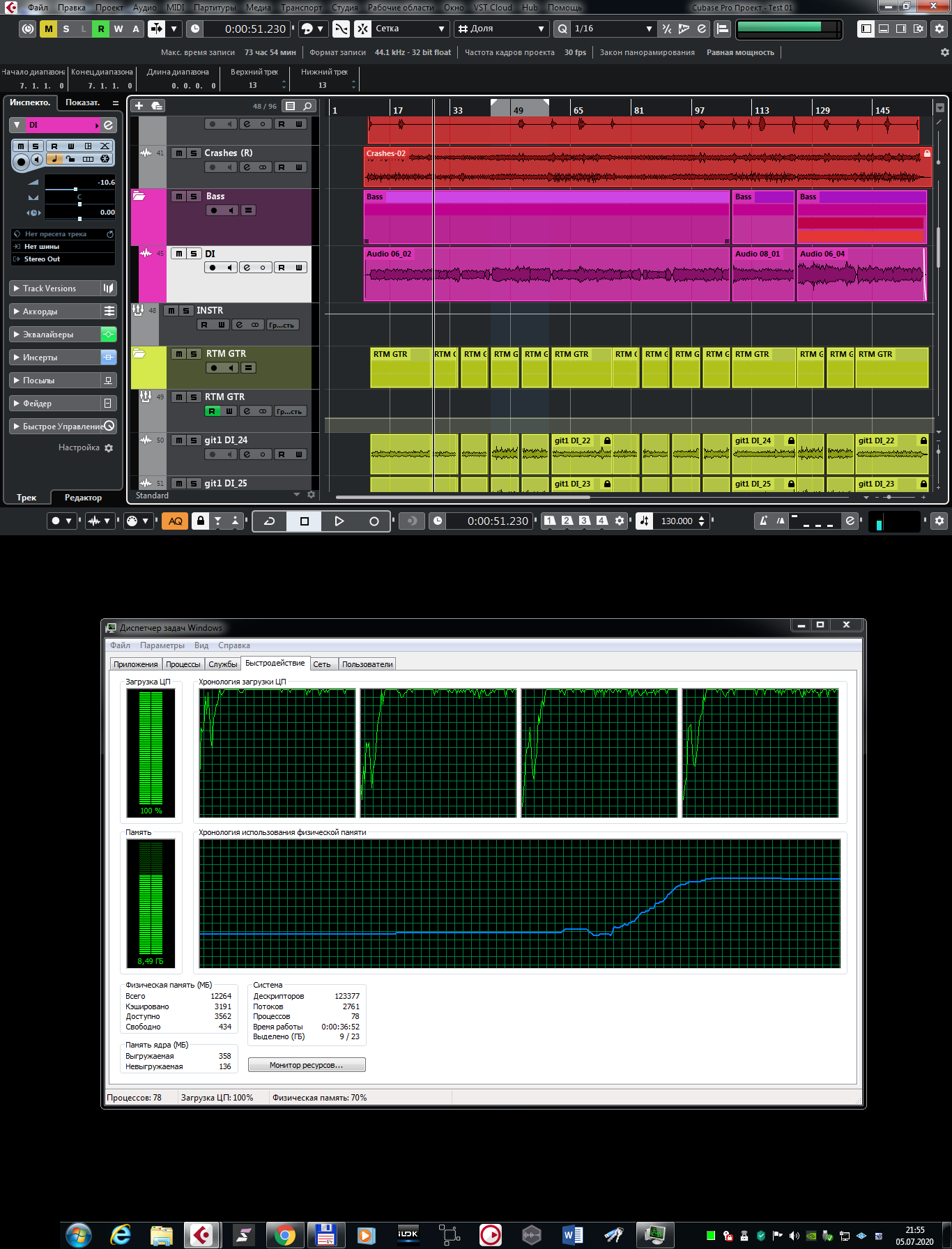
Task: Switch to Процессы tab in Task Manager
Action: coord(183,664)
